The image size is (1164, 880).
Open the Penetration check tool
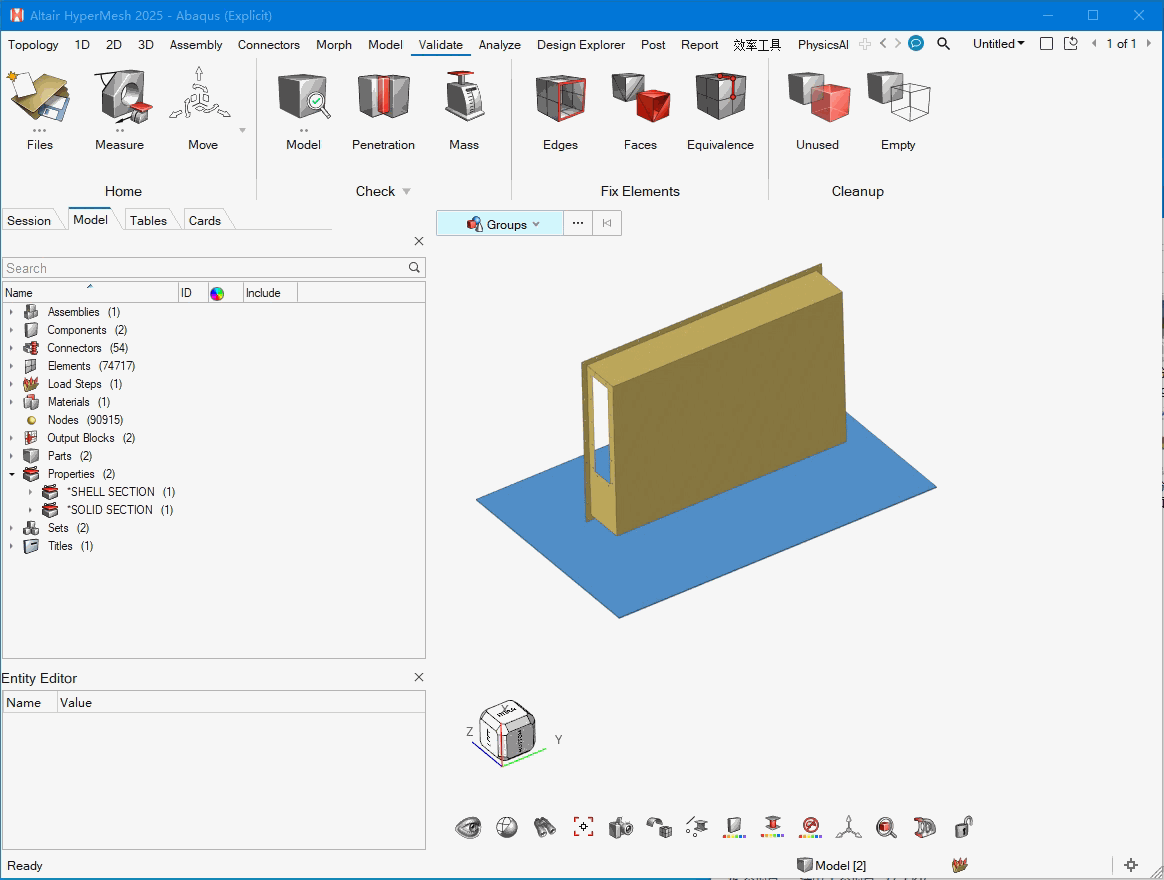[383, 109]
